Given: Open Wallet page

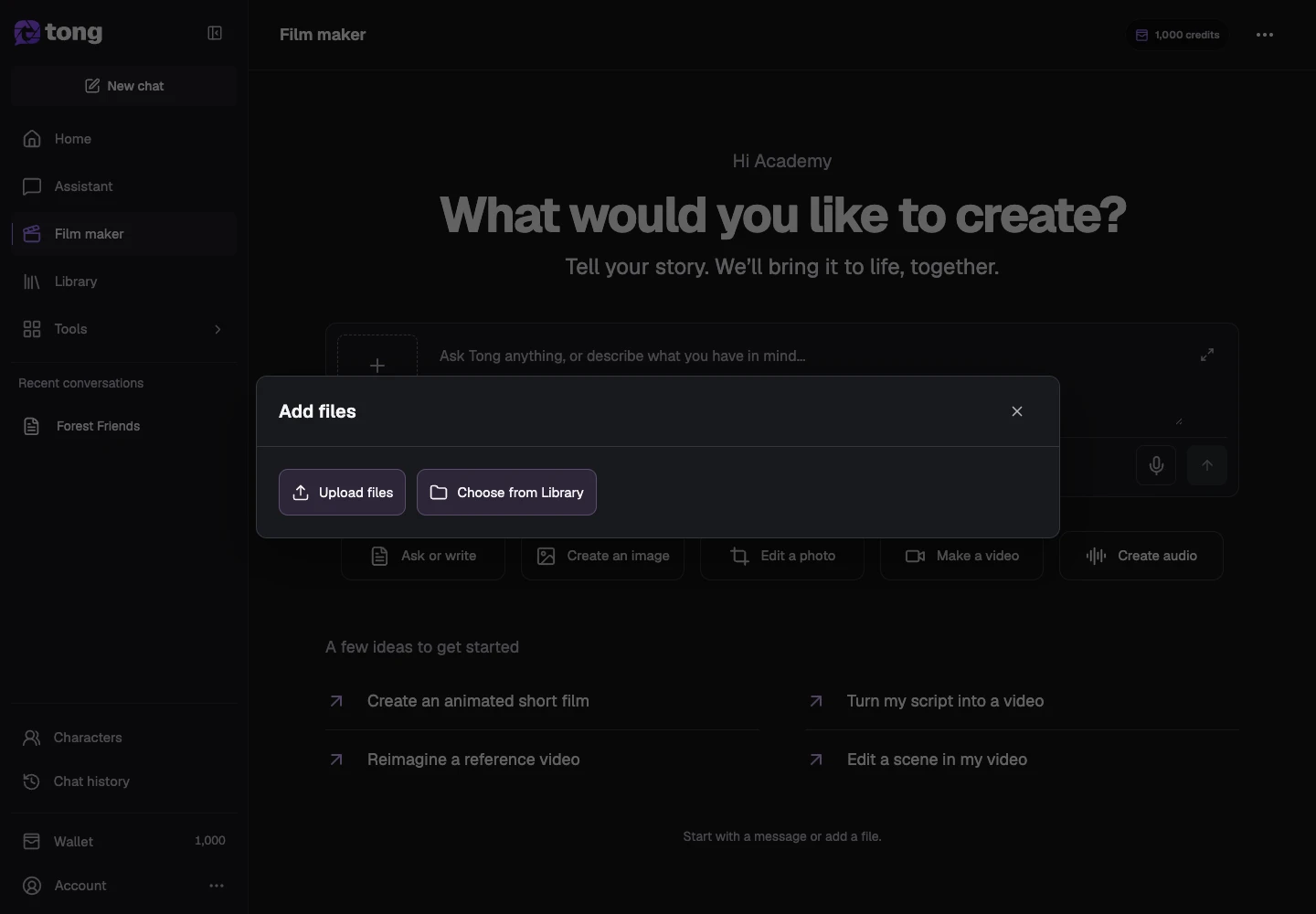Looking at the screenshot, I should click(x=124, y=841).
